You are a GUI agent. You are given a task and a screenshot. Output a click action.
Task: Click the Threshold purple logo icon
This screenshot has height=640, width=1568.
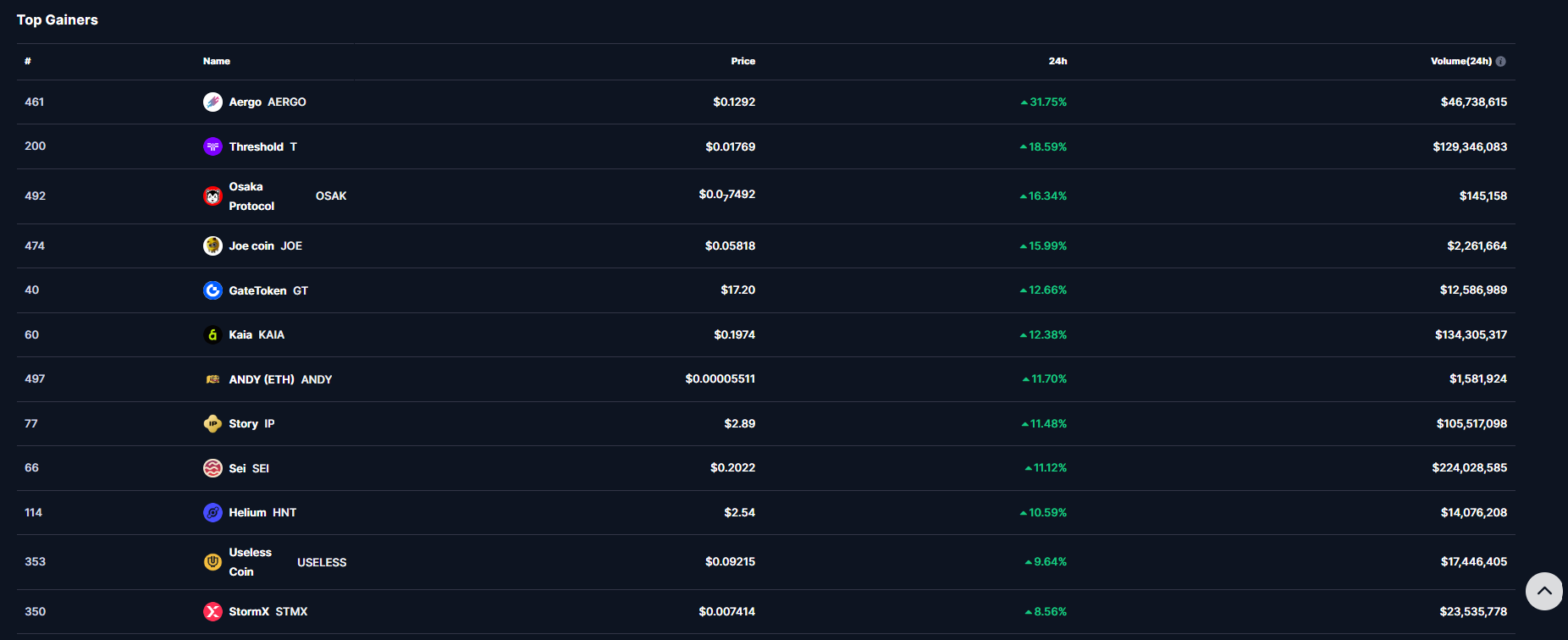(x=213, y=146)
